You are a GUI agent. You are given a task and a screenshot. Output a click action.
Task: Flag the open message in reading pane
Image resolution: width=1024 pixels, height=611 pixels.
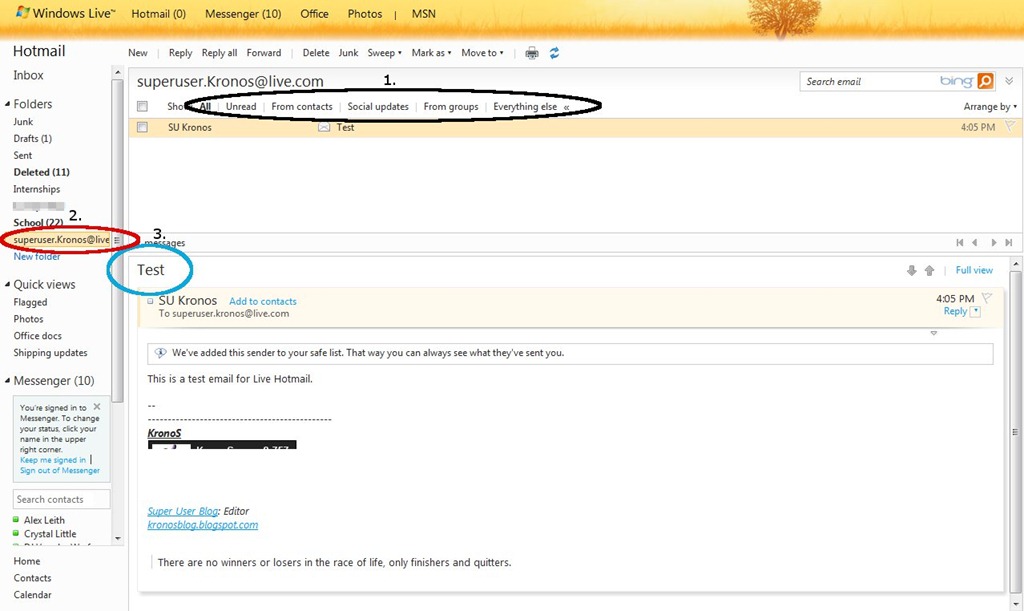pyautogui.click(x=987, y=298)
